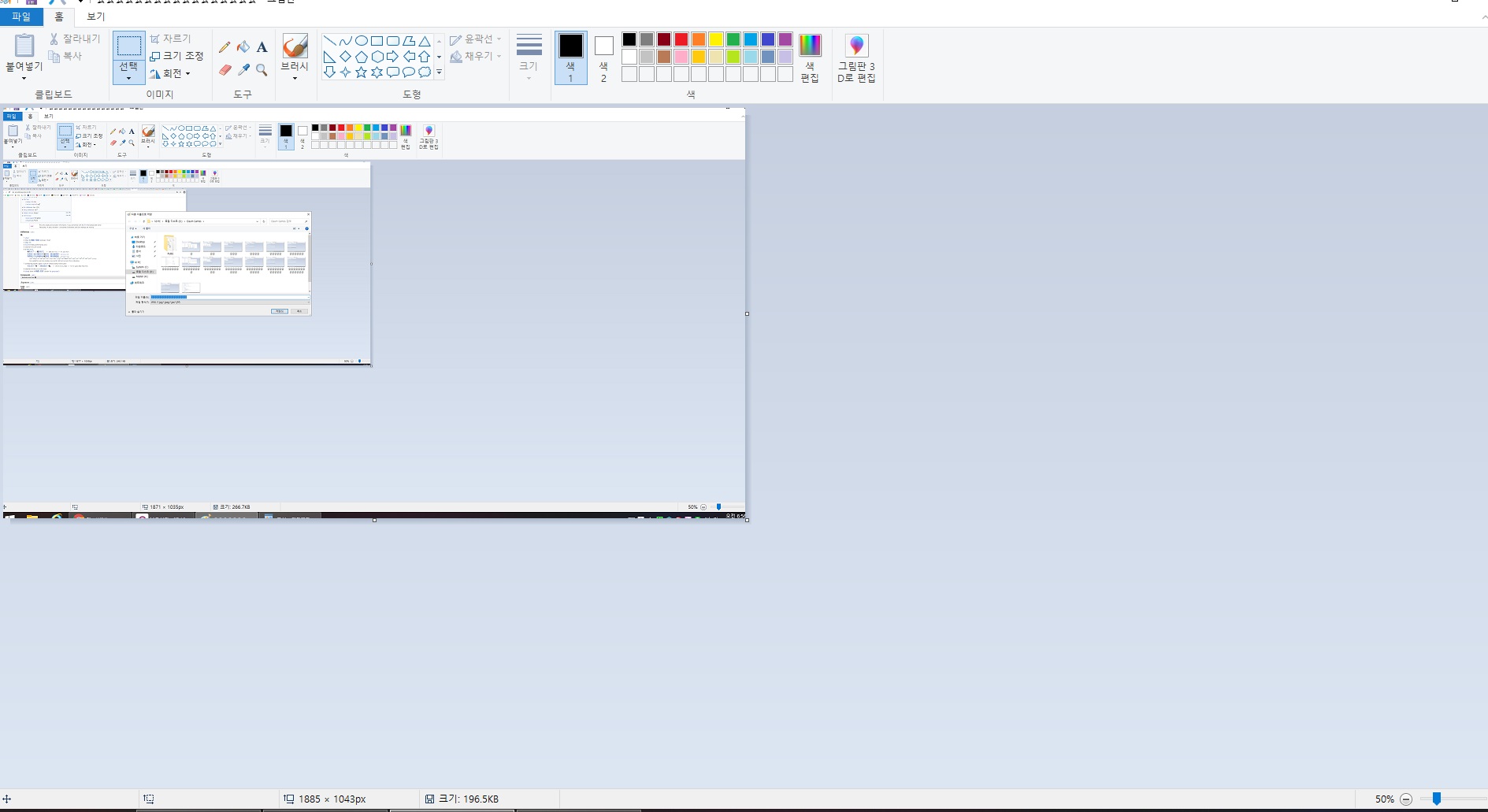1488x812 pixels.
Task: Select the Color picker eyedropper tool
Action: click(243, 70)
